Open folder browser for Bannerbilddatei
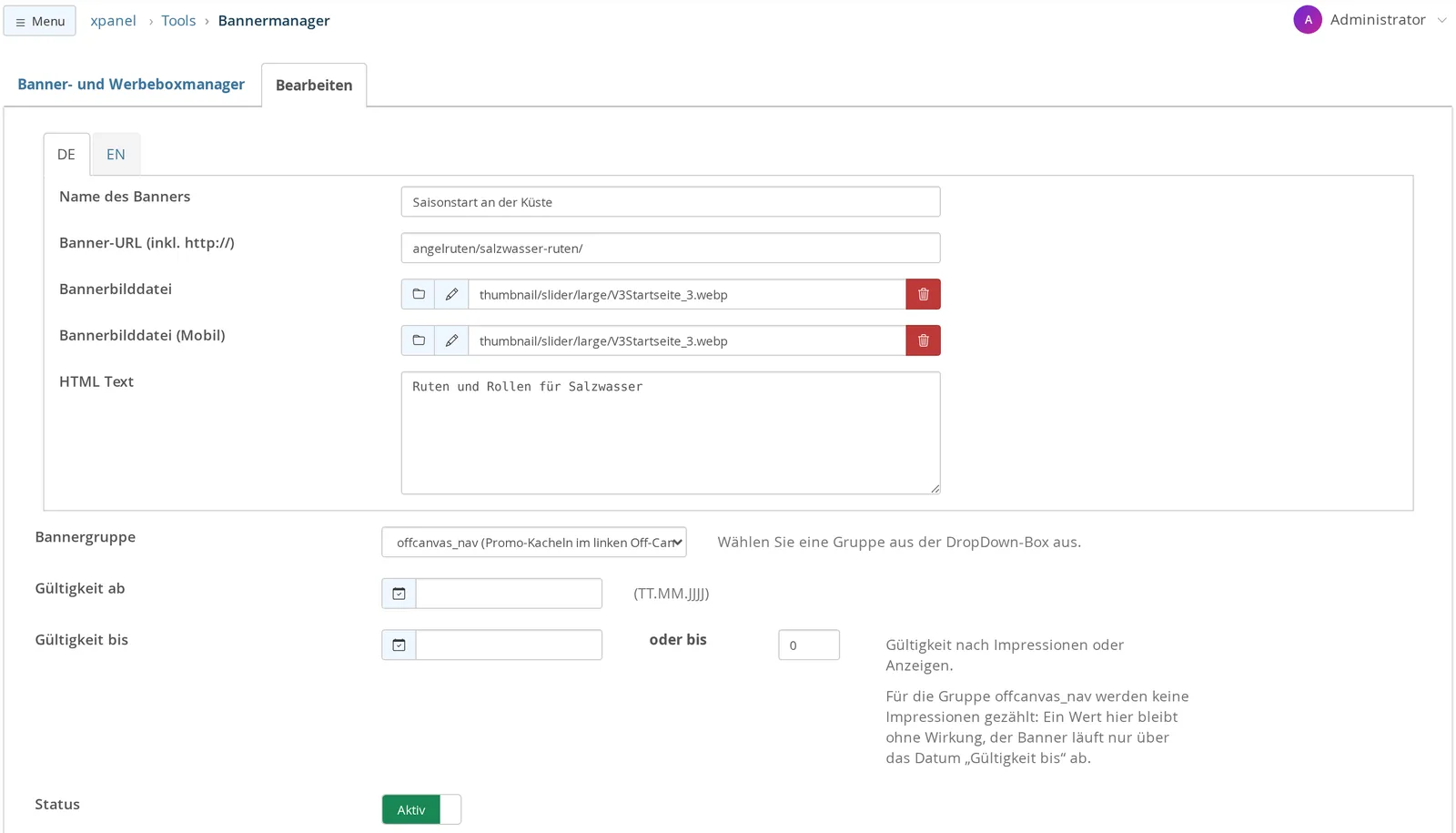 click(x=418, y=294)
